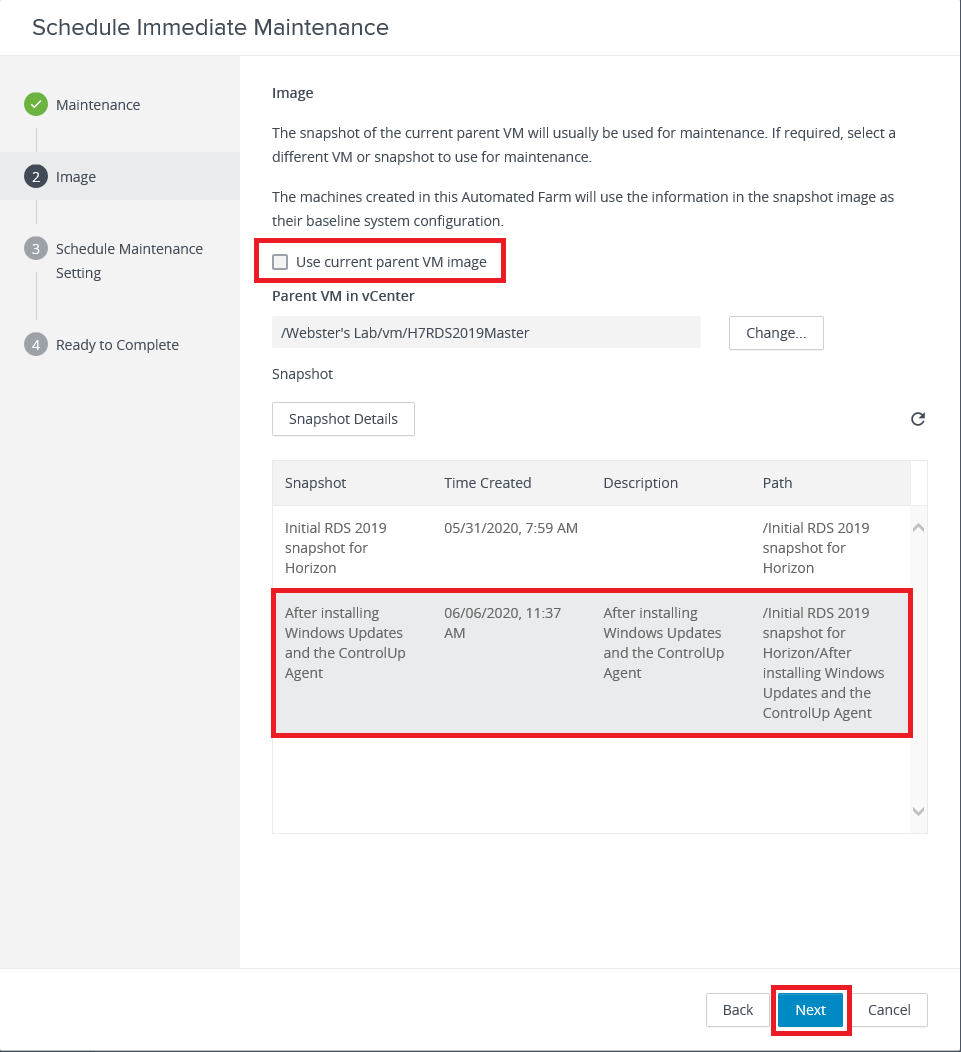Open Snapshot Details

tap(343, 419)
